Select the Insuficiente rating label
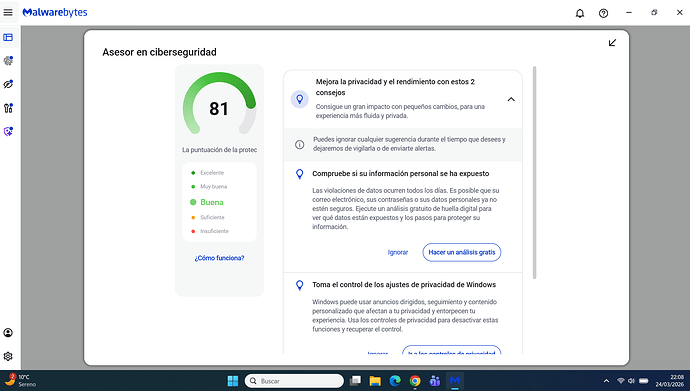This screenshot has width=690, height=391. [214, 231]
